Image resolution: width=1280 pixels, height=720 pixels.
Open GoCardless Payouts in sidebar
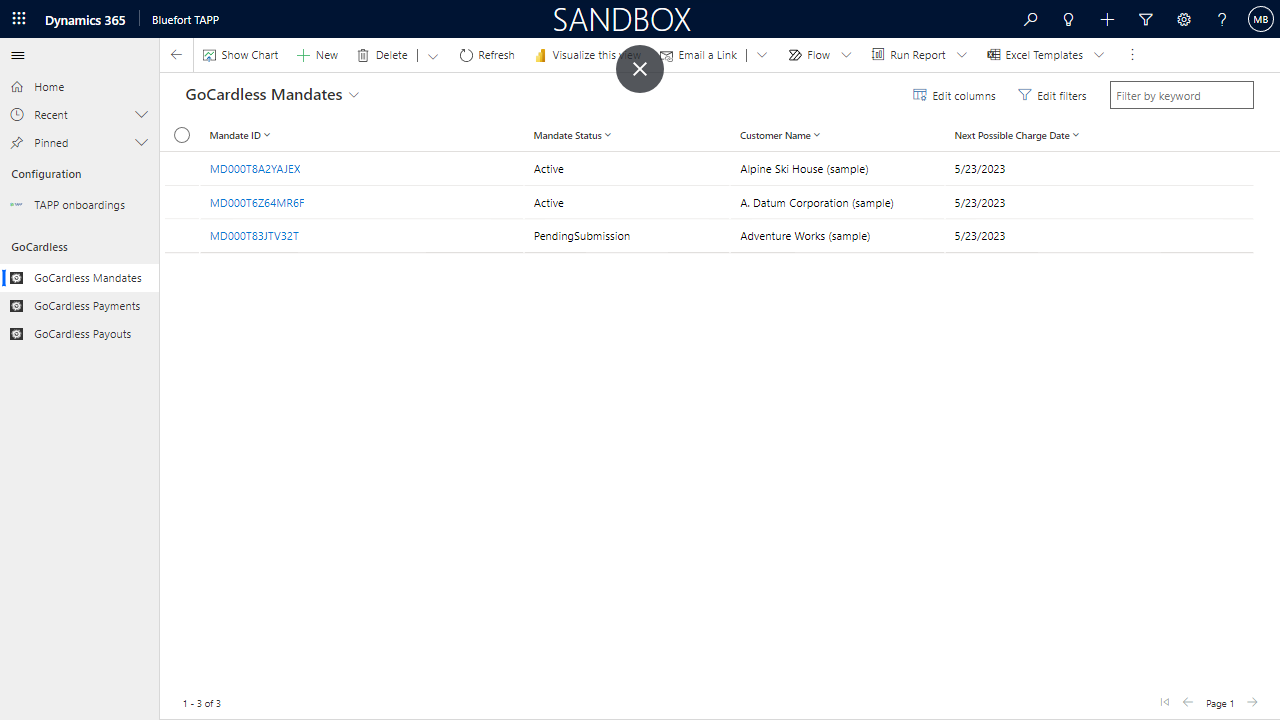pyautogui.click(x=80, y=334)
